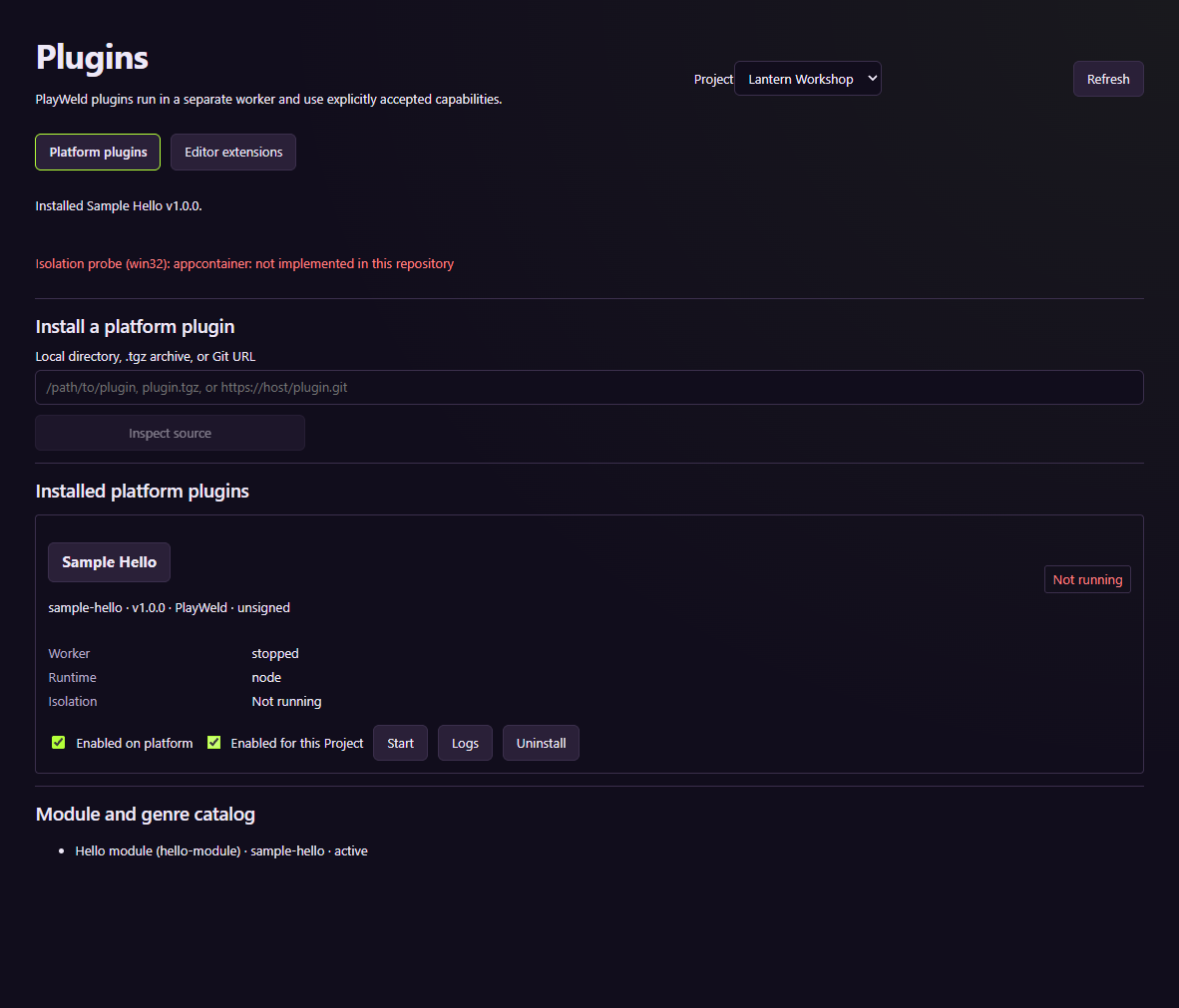Click the Not running status badge
The width and height of the screenshot is (1179, 1008).
pyautogui.click(x=1087, y=579)
